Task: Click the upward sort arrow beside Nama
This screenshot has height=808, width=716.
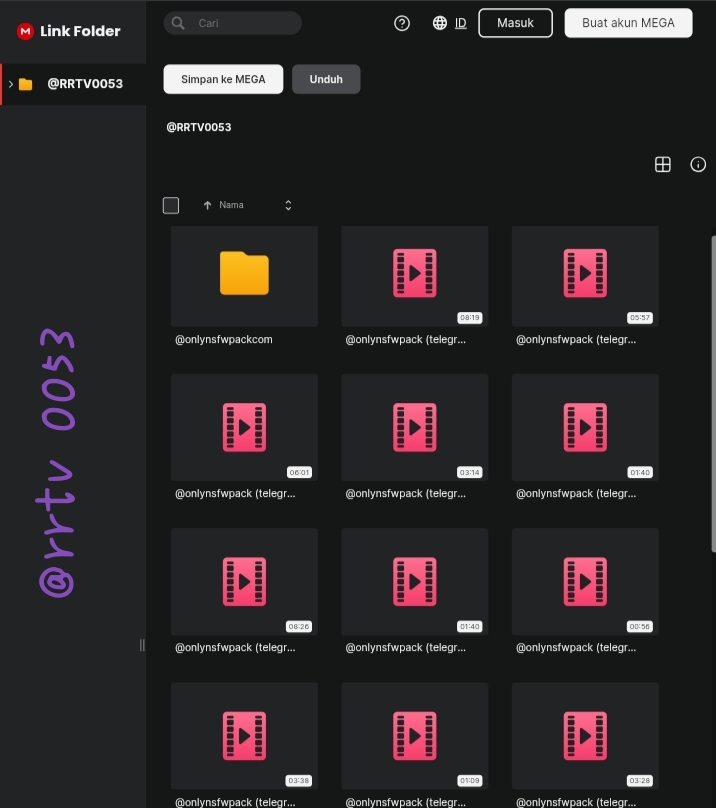Action: pos(207,205)
